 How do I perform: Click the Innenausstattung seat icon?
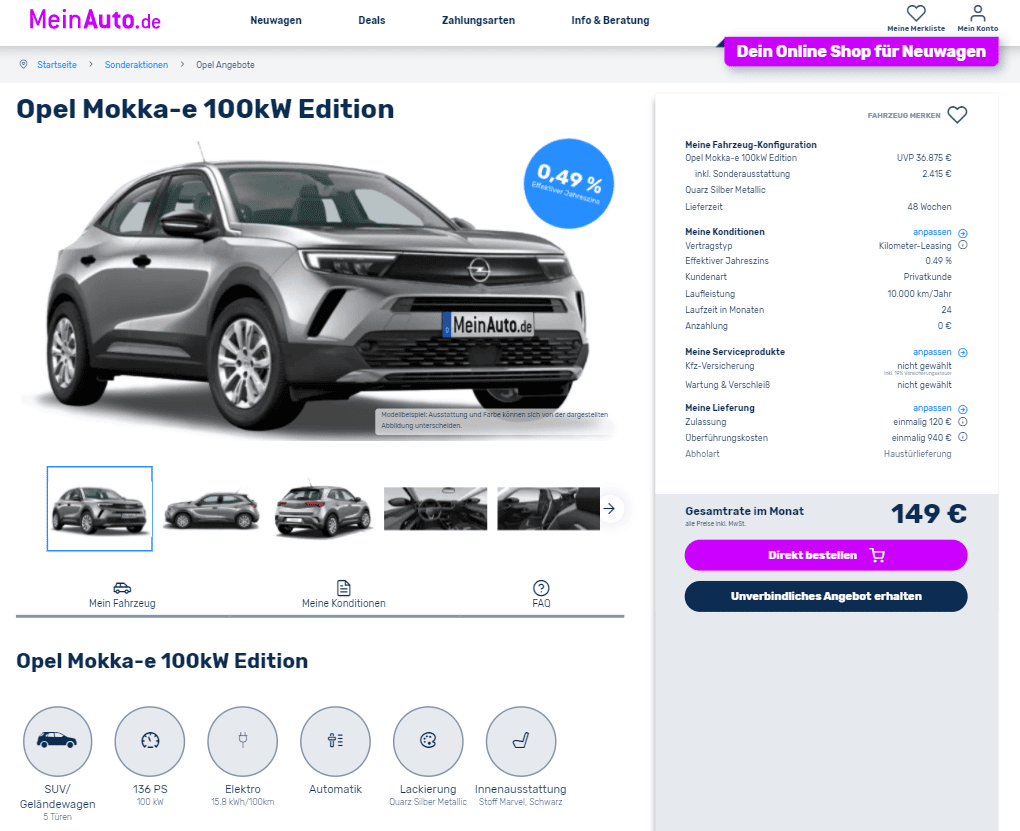coord(520,741)
